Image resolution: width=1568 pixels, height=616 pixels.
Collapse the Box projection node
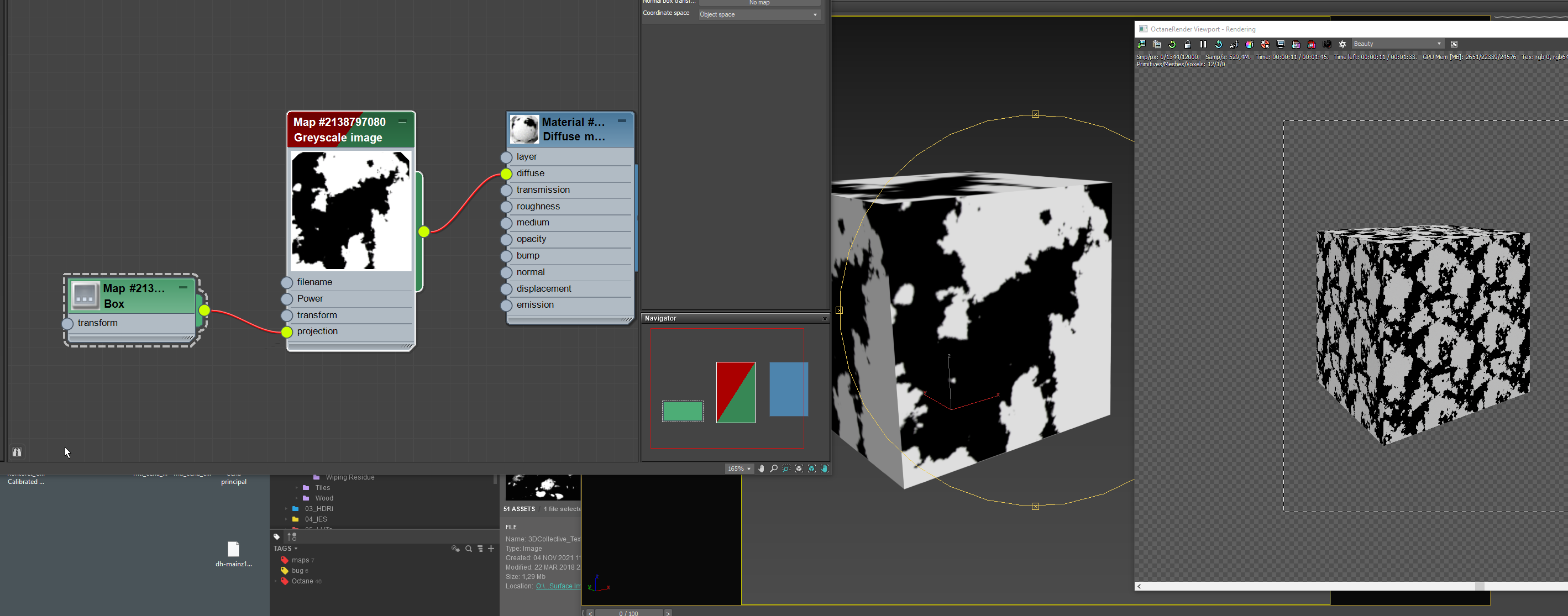point(182,287)
